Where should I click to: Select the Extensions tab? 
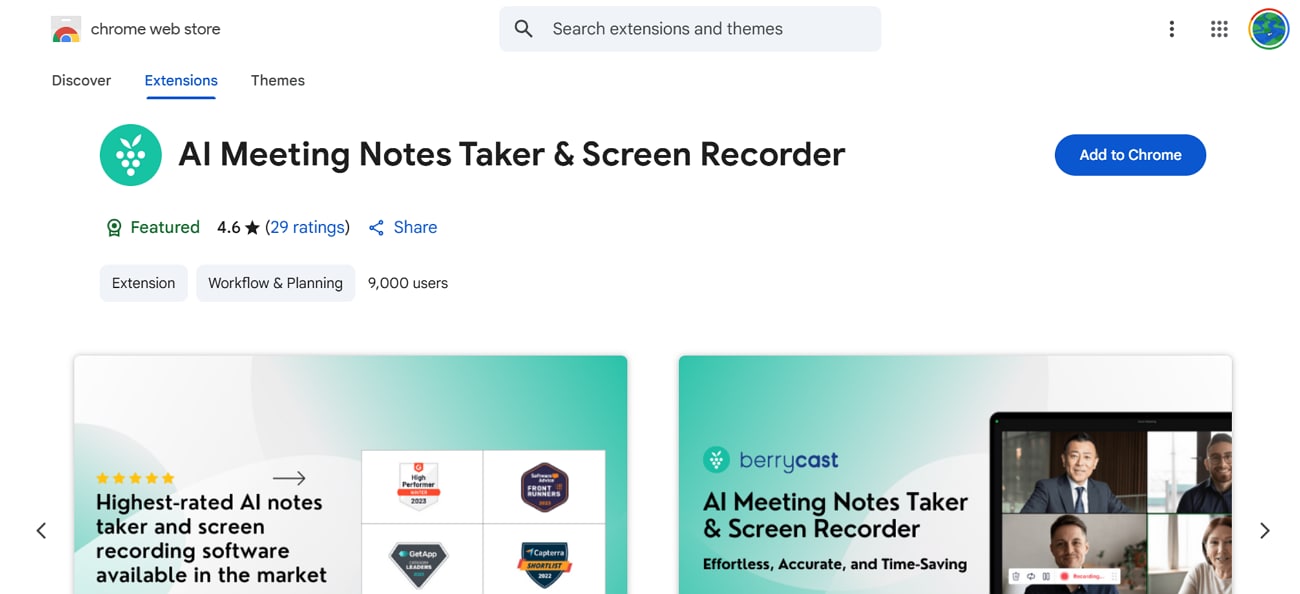(181, 81)
